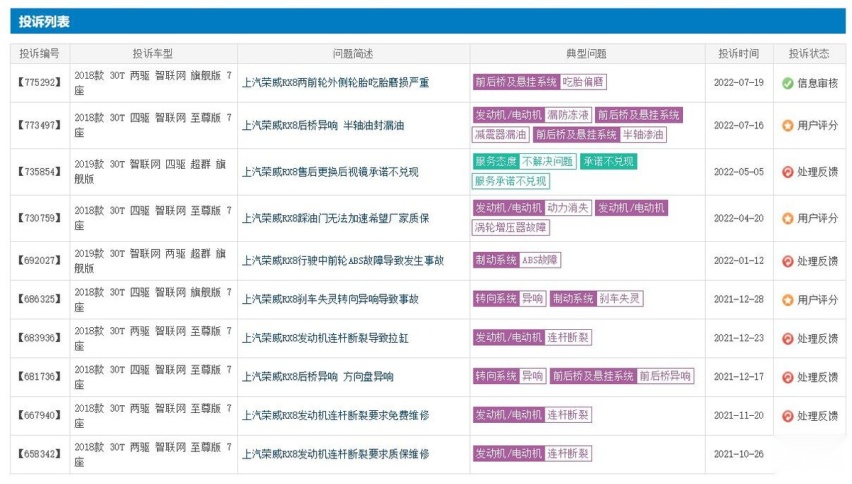Click the 不解决问题 tag
Image resolution: width=852 pixels, height=484 pixels.
click(x=548, y=162)
